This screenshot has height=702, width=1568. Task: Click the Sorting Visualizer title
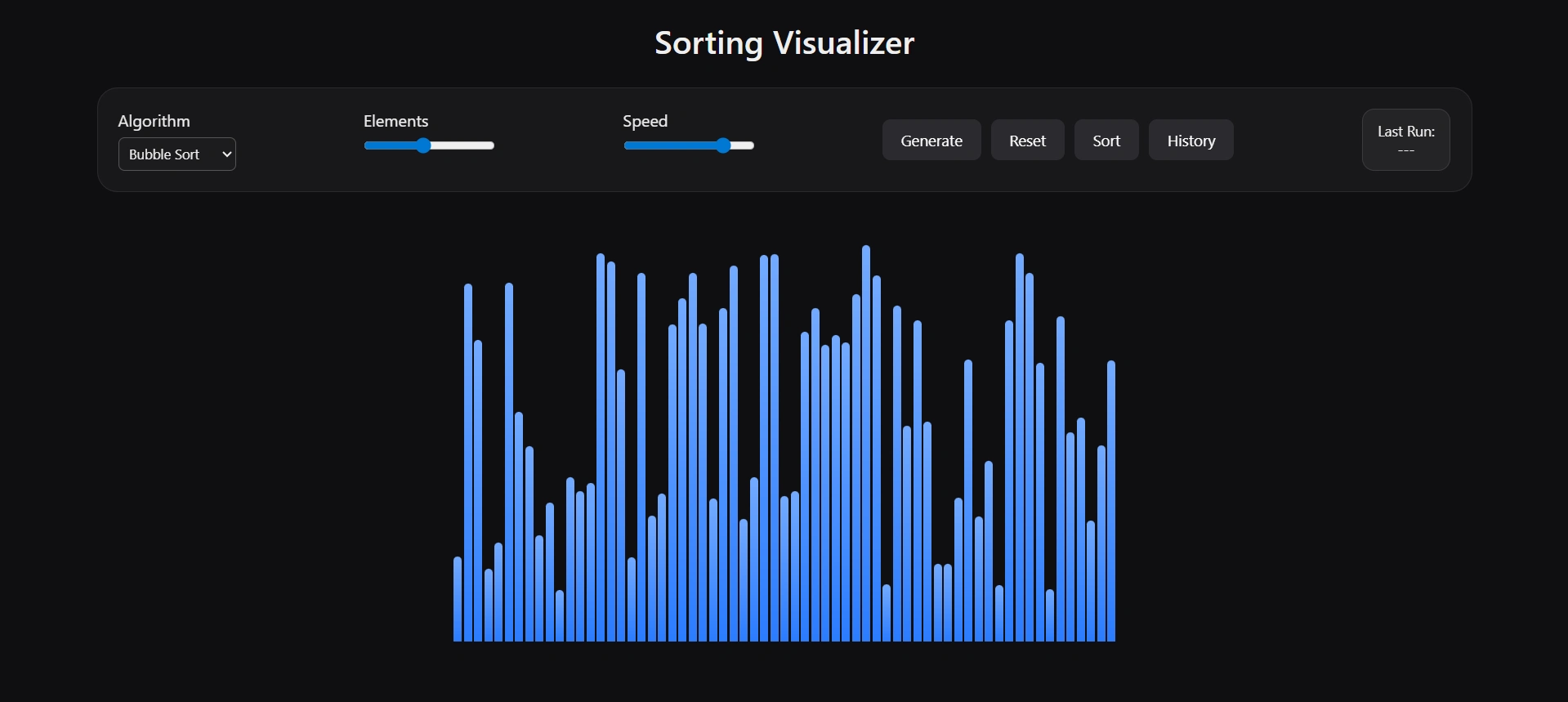tap(784, 43)
